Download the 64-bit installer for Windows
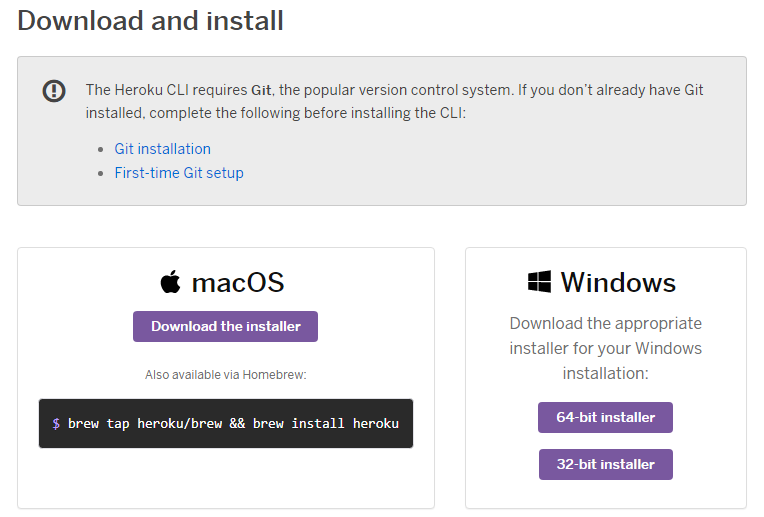Viewport: 764px width, 517px height. [x=605, y=418]
